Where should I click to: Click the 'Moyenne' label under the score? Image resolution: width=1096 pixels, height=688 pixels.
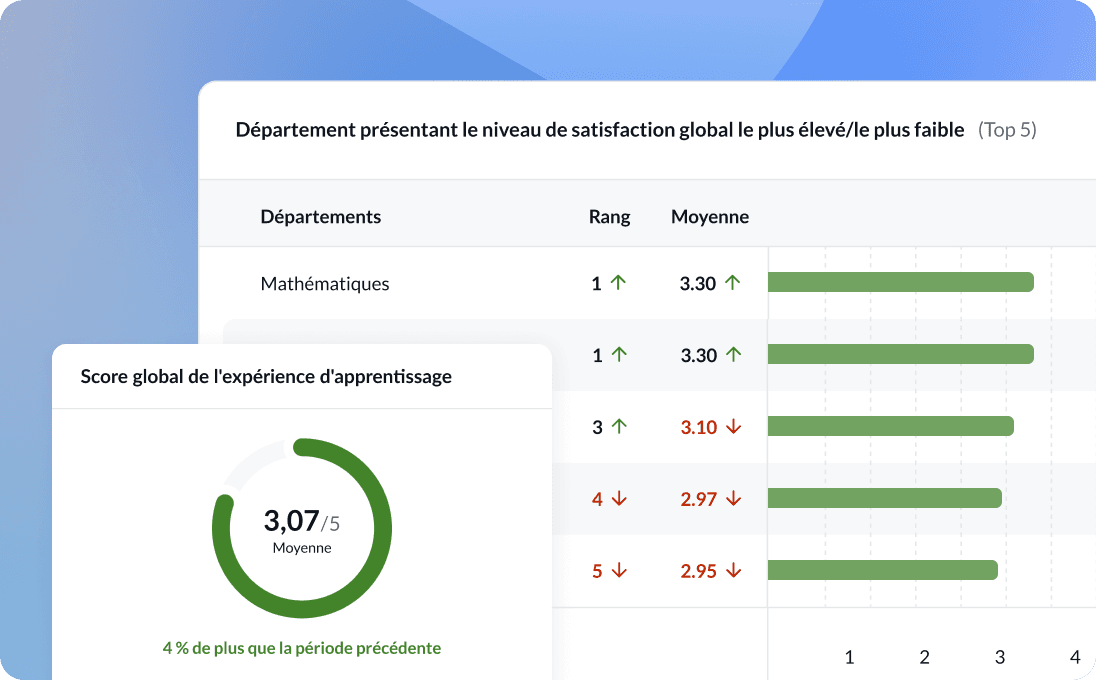pyautogui.click(x=302, y=547)
